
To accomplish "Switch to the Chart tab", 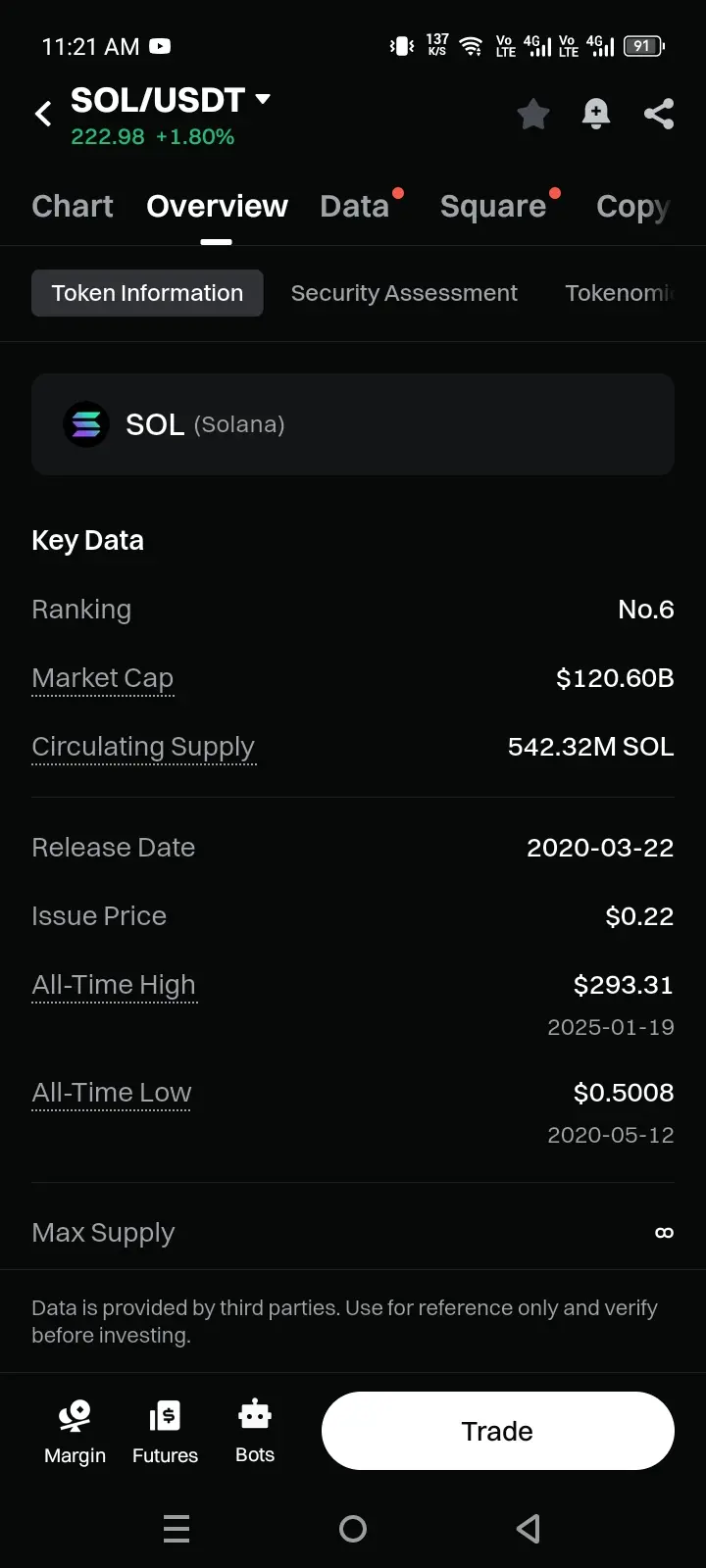I will click(73, 206).
